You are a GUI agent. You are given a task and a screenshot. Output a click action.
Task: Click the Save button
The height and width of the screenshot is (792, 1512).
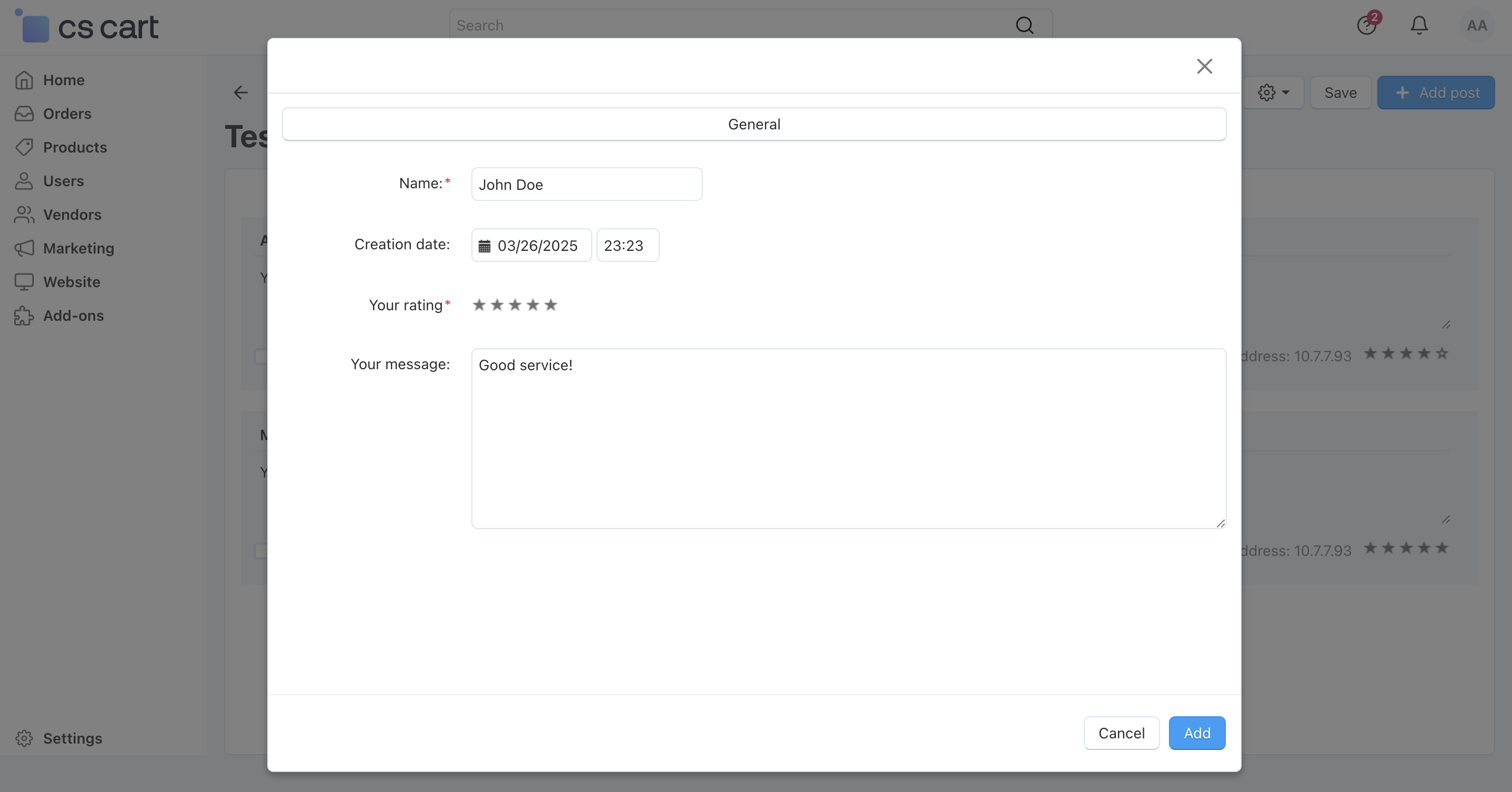pos(1340,93)
